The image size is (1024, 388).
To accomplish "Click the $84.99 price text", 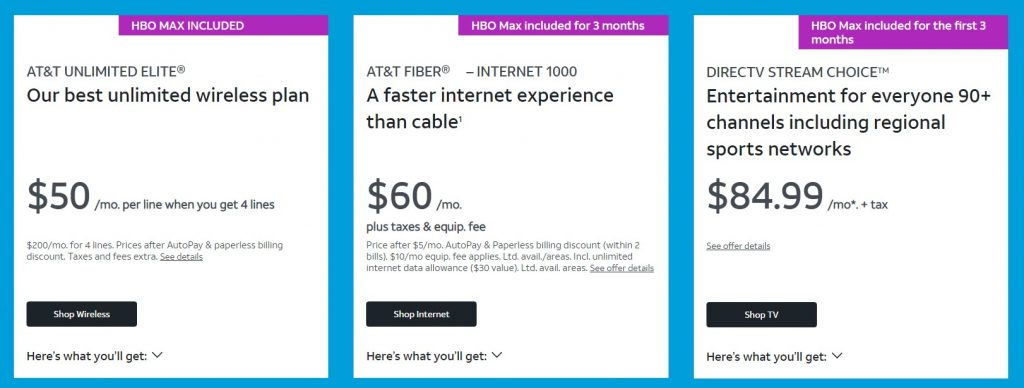I will click(765, 196).
